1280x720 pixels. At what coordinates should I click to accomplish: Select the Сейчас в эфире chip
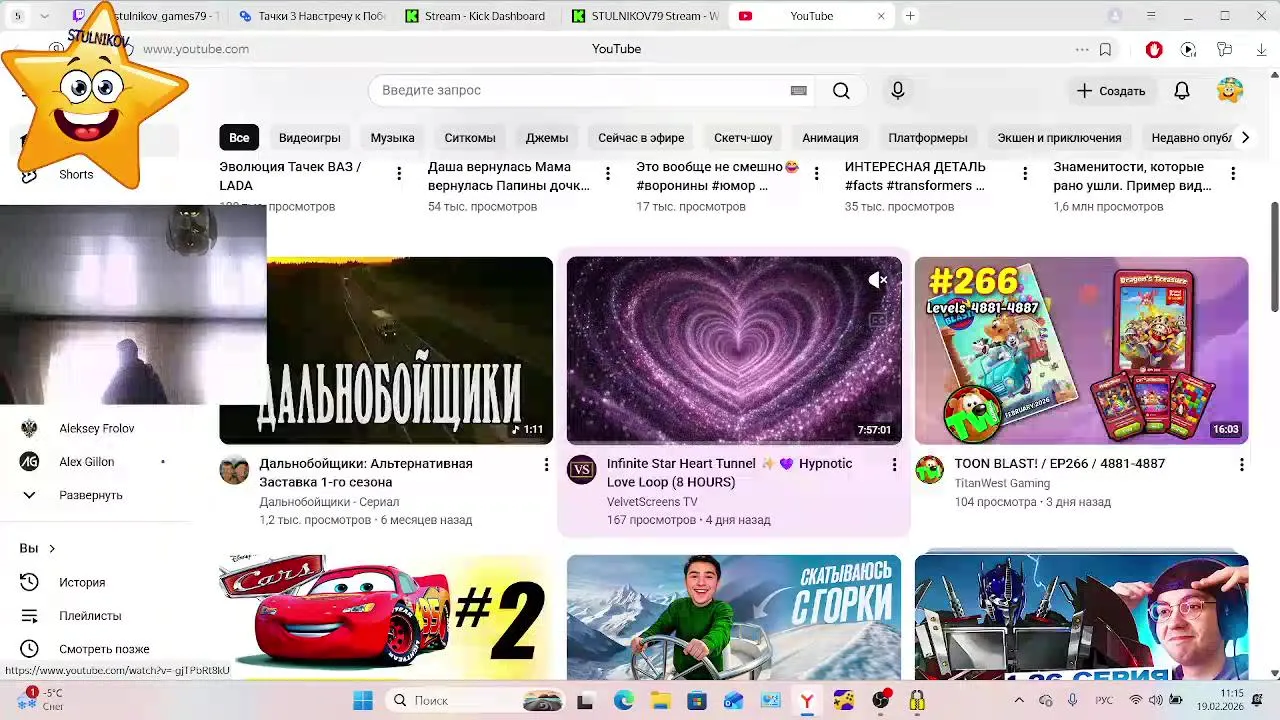(x=641, y=138)
